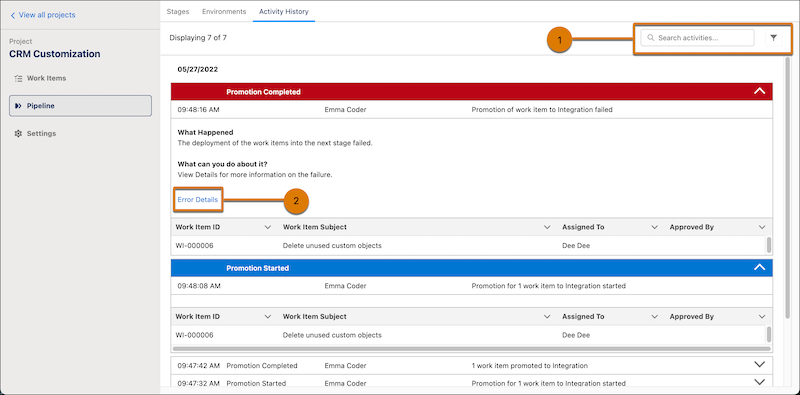Viewport: 800px width, 395px height.
Task: Open the activity filter funnel icon
Action: point(773,38)
